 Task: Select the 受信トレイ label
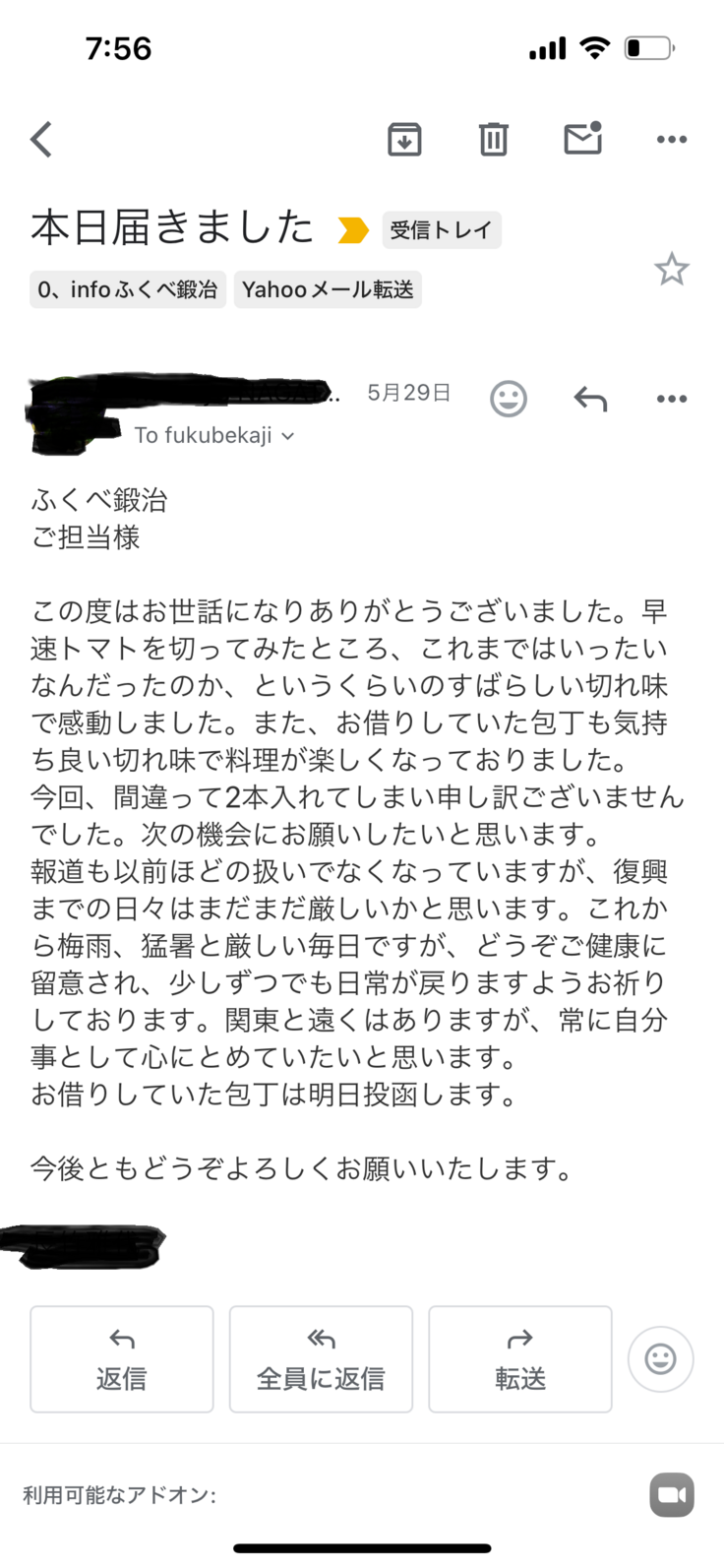click(441, 230)
